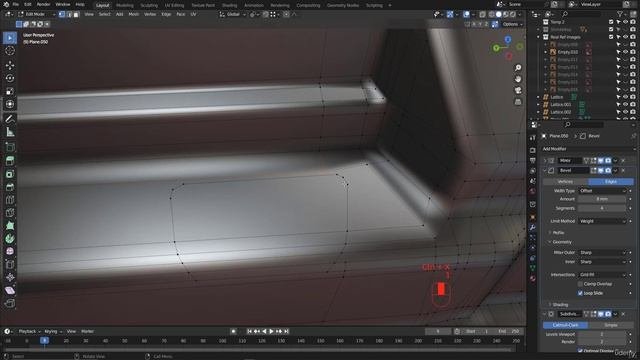Select the Knife tool in the toolbar
640x360 pixels.
(10, 213)
